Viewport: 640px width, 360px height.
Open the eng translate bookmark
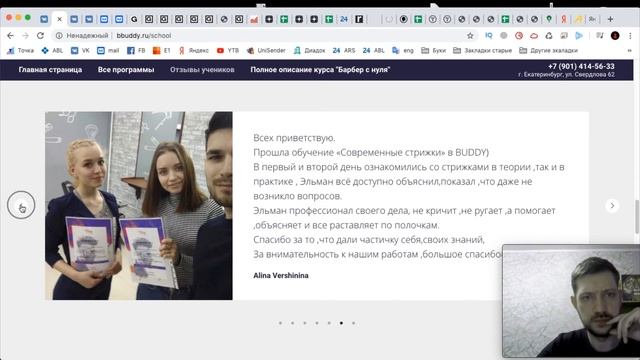click(403, 51)
